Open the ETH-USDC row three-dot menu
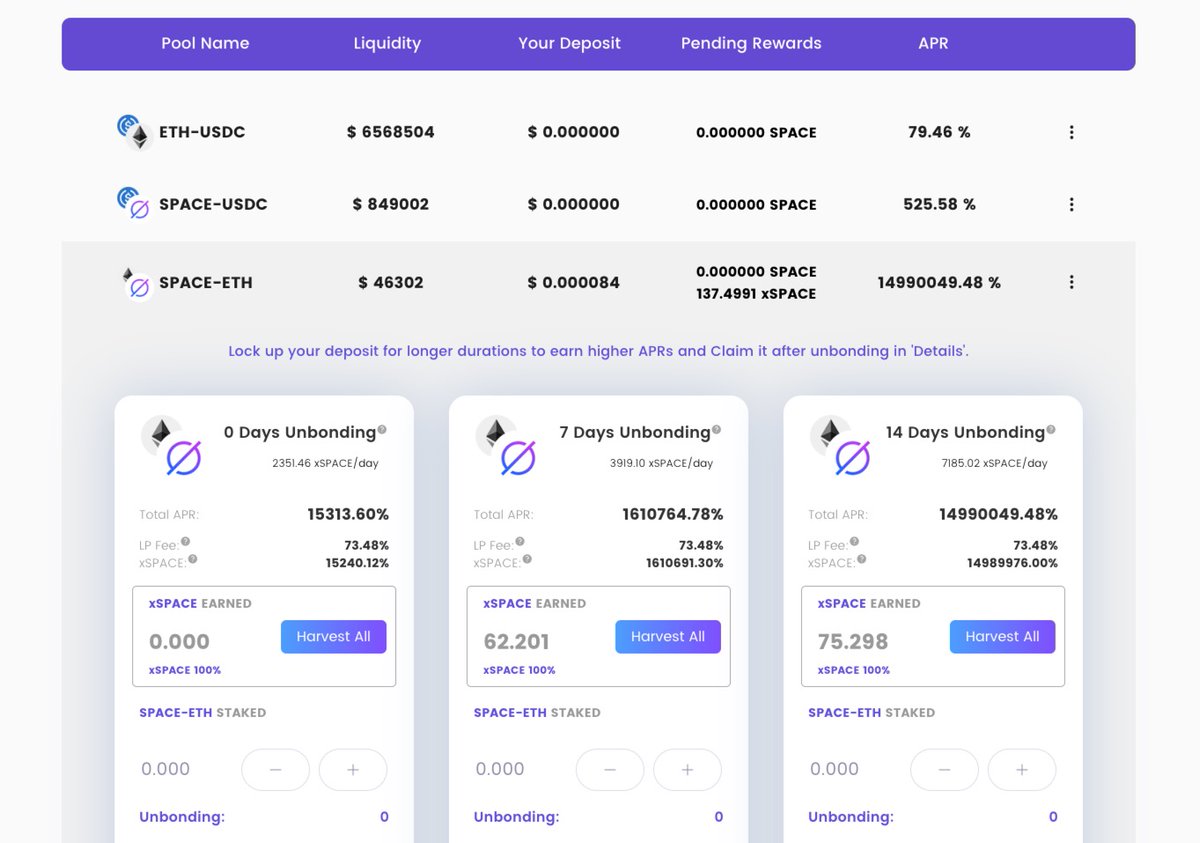The image size is (1200, 843). pos(1071,132)
